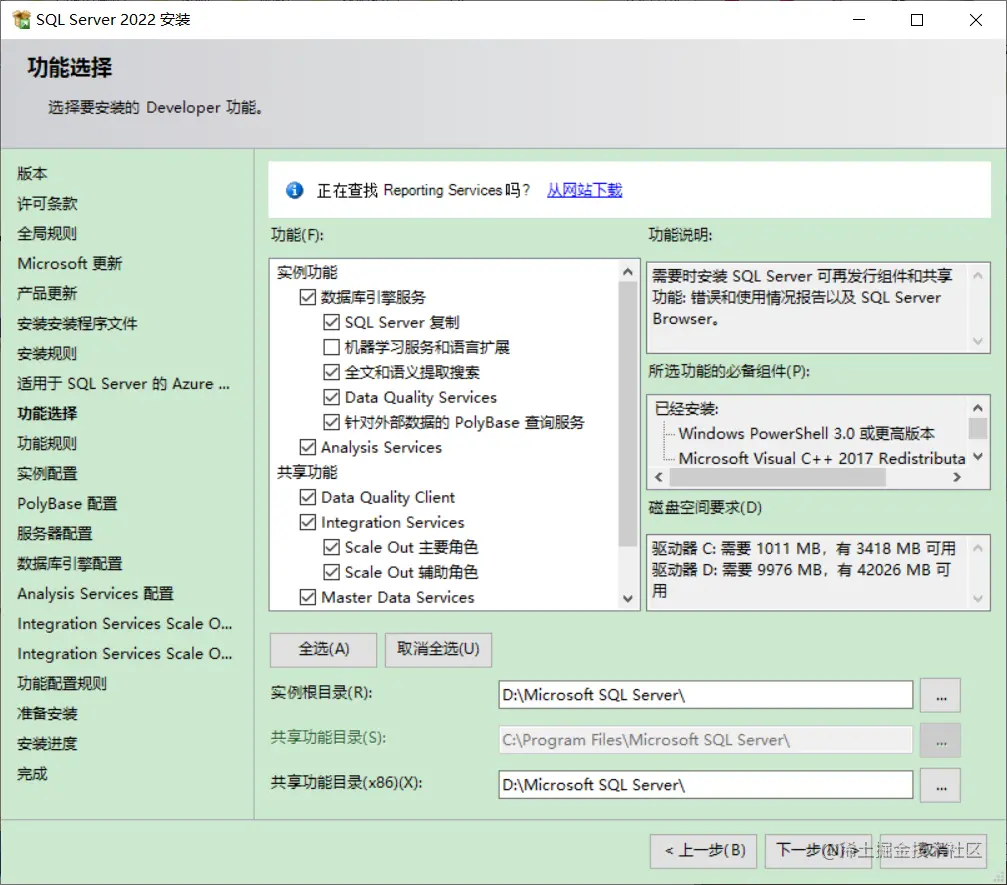Image resolution: width=1007 pixels, height=885 pixels.
Task: Uncheck Master Data Services feature
Action: point(308,597)
